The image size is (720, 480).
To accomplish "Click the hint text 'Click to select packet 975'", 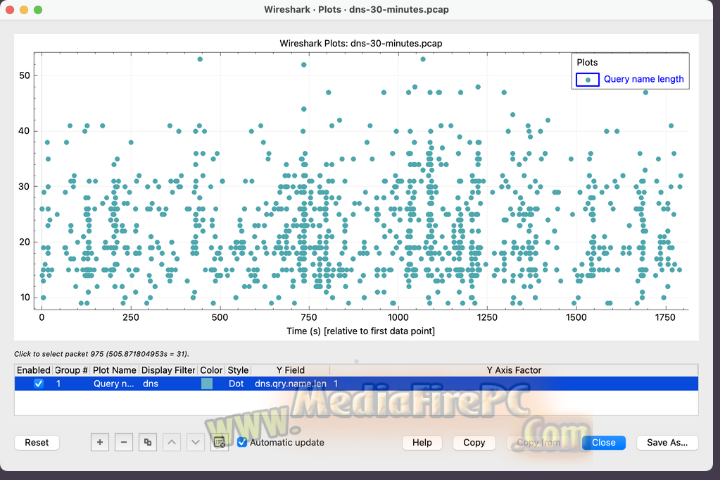I will pyautogui.click(x=101, y=354).
